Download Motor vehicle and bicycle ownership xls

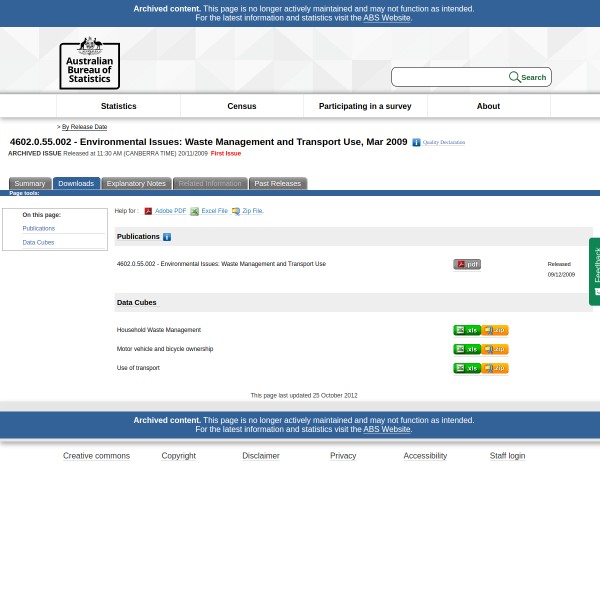point(466,349)
